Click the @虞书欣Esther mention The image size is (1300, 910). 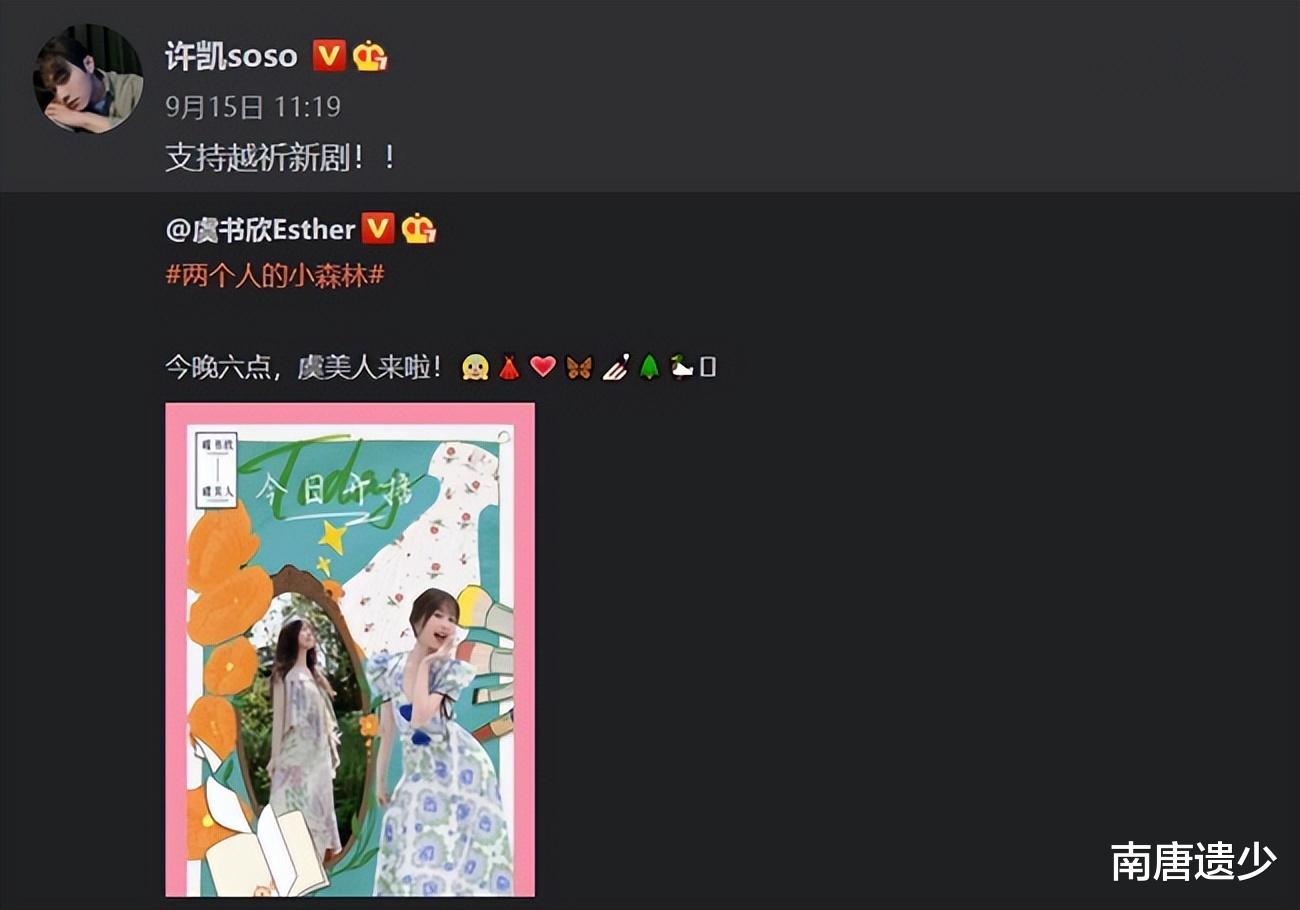[260, 229]
